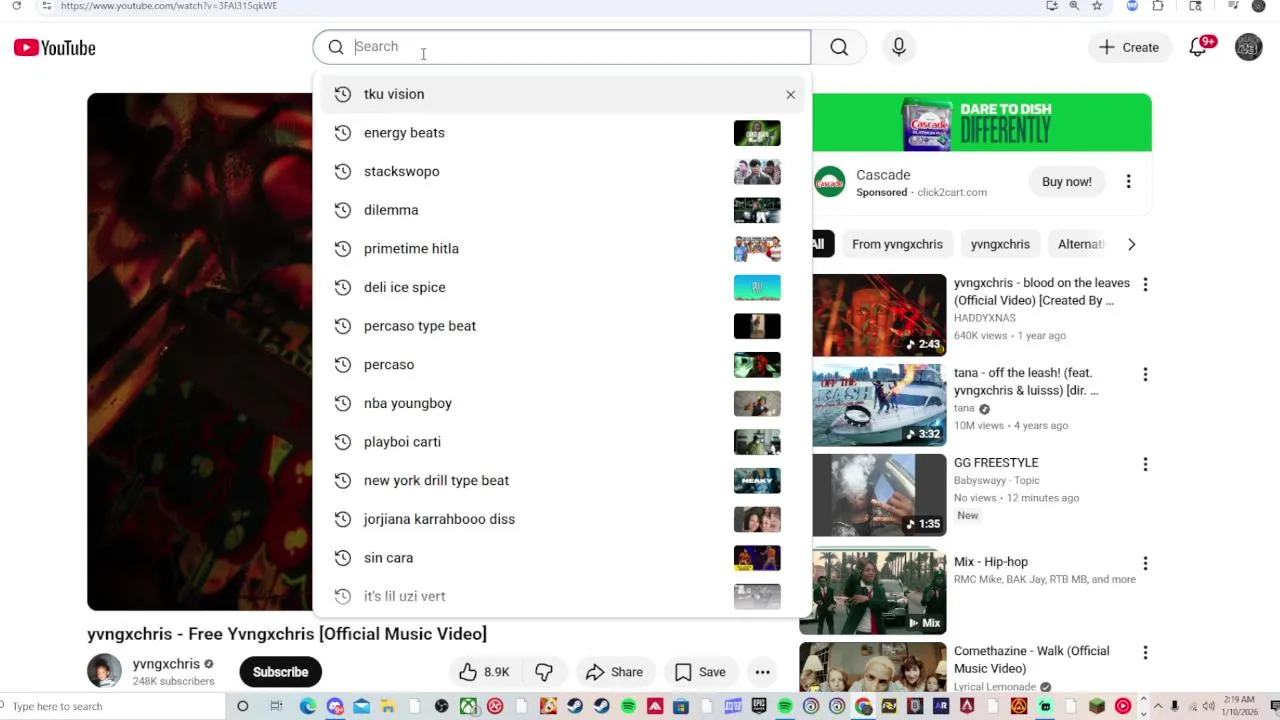This screenshot has width=1280, height=720.
Task: Click the yvngxchris channel avatar
Action: click(x=104, y=671)
